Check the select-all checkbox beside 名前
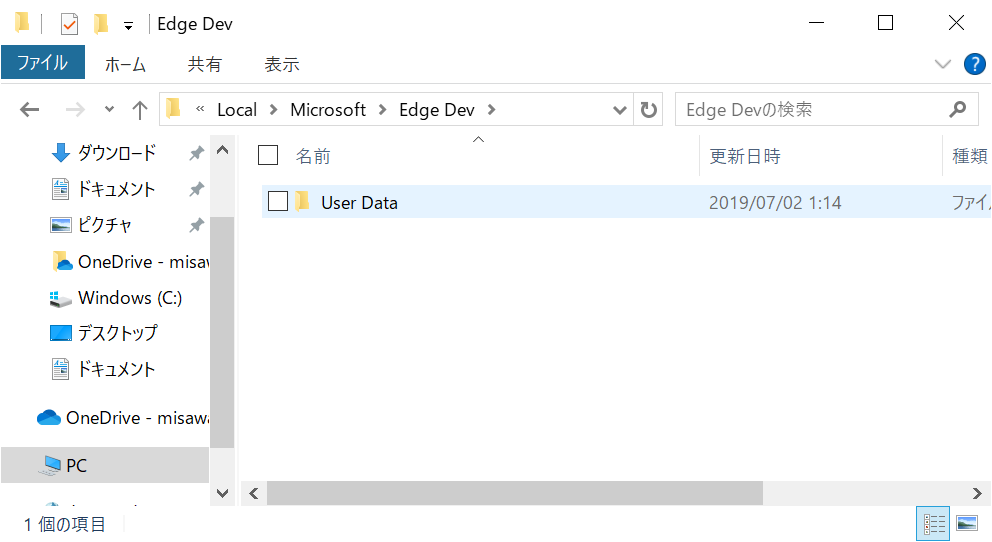Image resolution: width=992 pixels, height=542 pixels. tap(268, 155)
